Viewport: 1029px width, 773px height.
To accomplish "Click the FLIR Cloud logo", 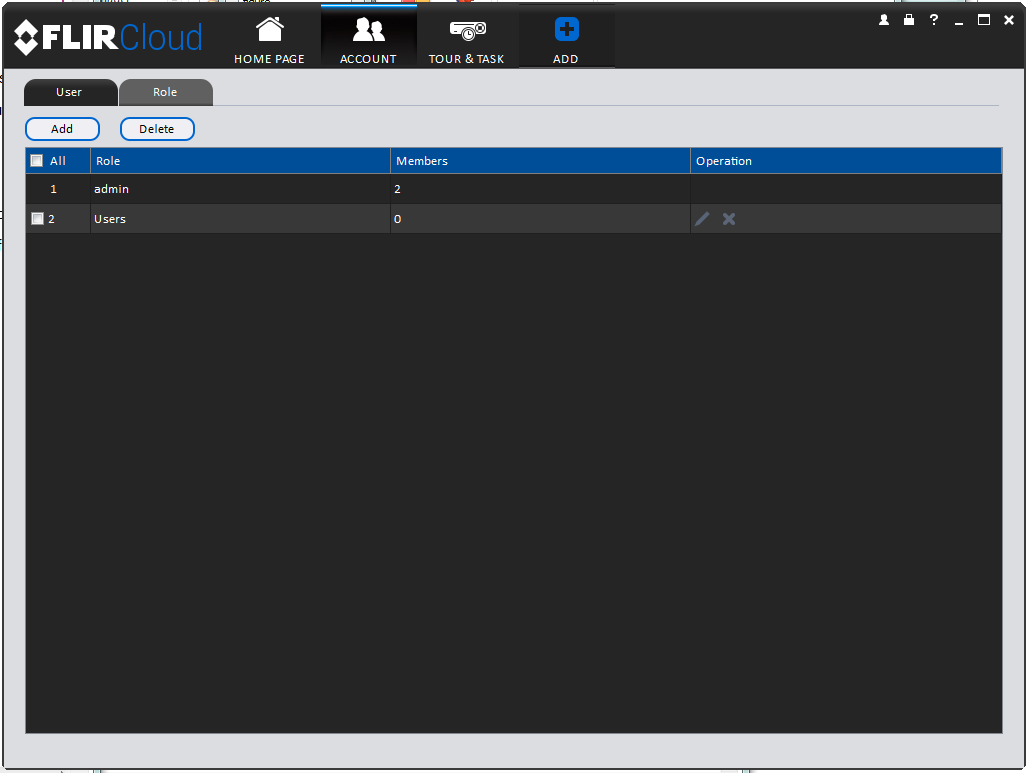I will (108, 37).
